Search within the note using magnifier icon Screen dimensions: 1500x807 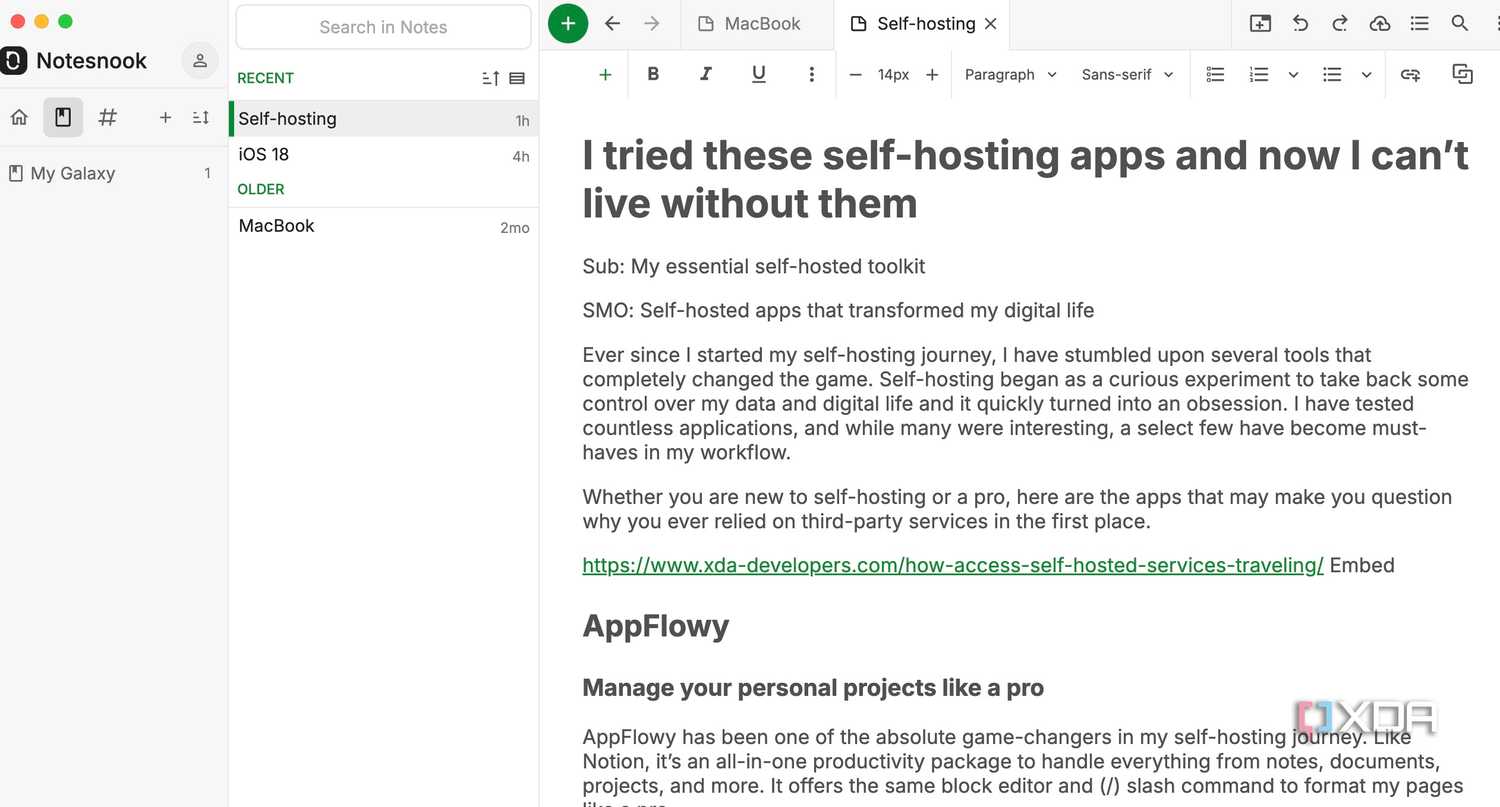(x=1460, y=24)
